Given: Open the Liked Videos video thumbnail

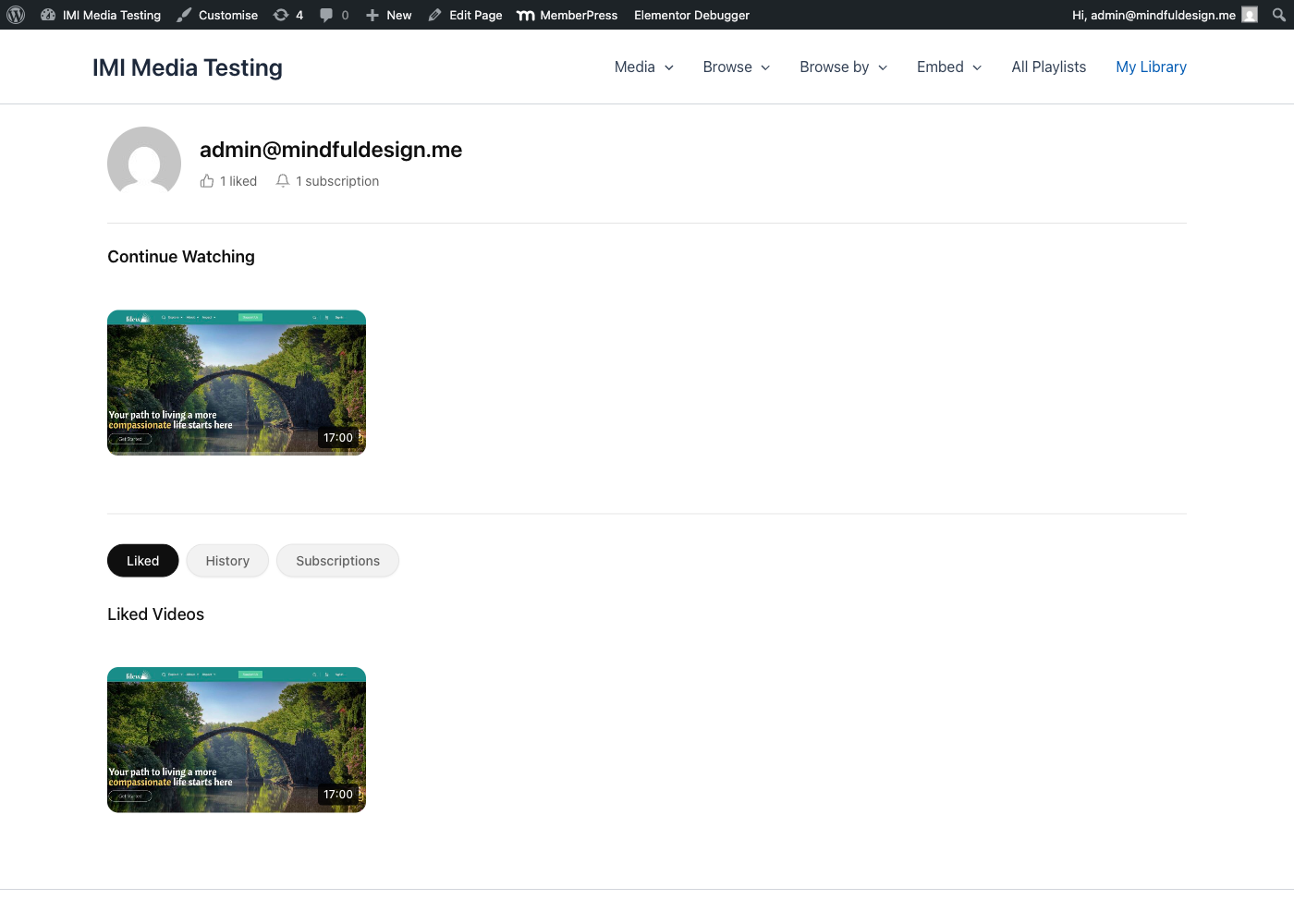Looking at the screenshot, I should click(237, 740).
